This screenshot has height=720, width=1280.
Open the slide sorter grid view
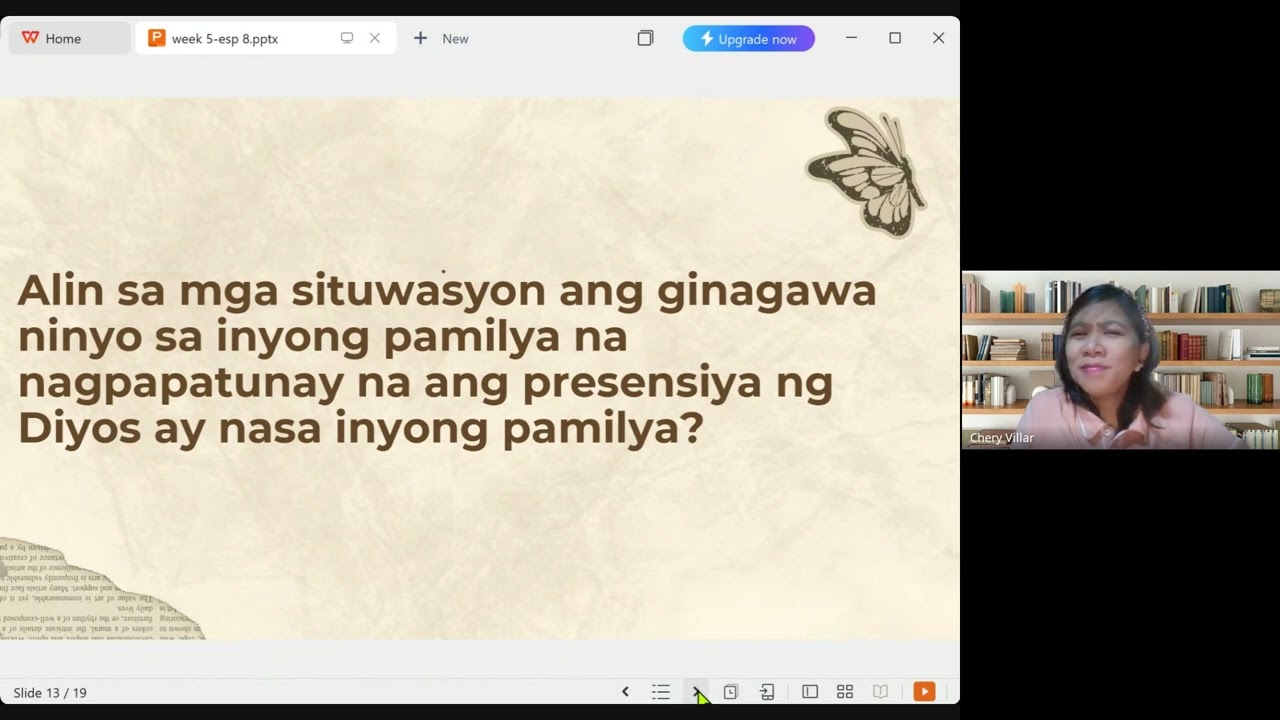tap(845, 692)
